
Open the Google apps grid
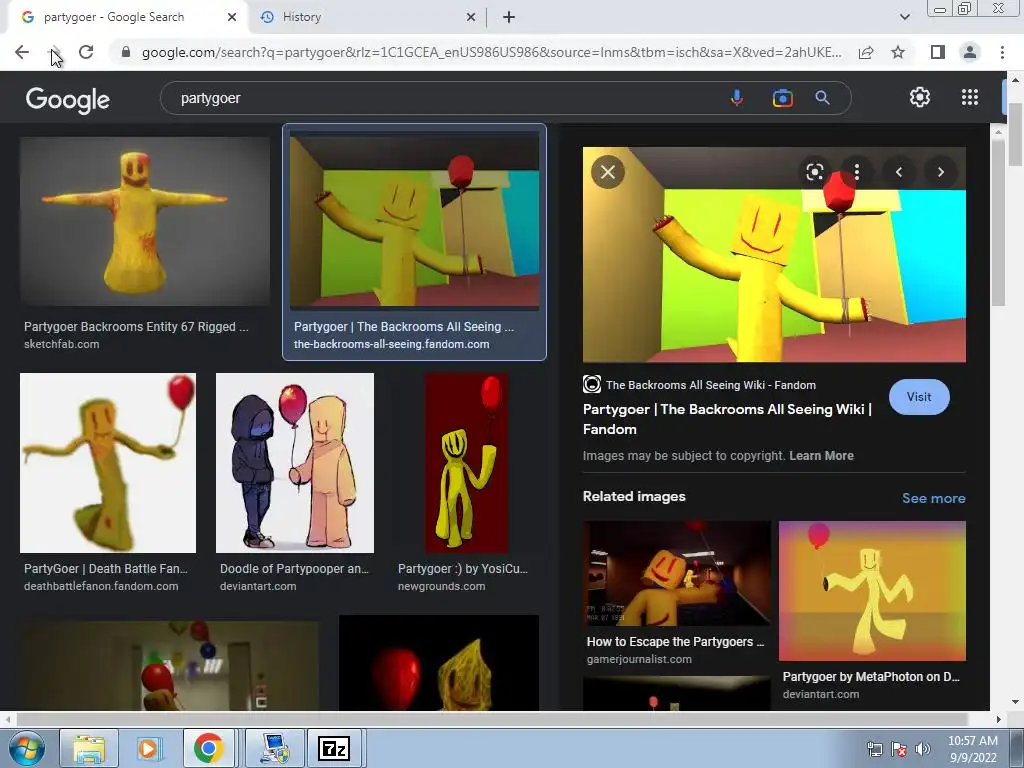tap(970, 97)
